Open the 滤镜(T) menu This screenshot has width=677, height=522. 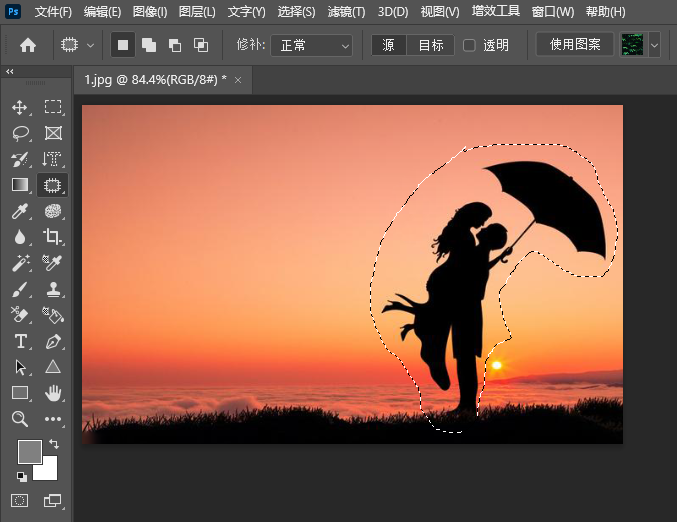346,12
